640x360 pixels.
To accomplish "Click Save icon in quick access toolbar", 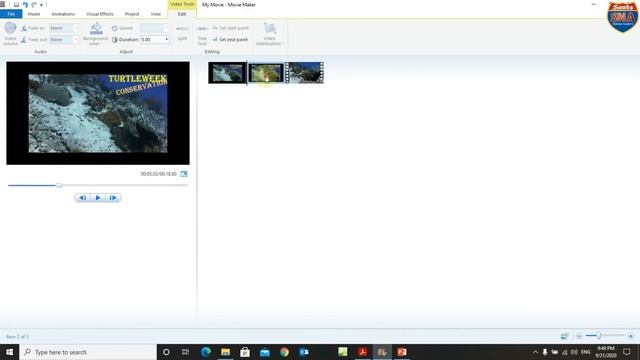I will (x=16, y=4).
